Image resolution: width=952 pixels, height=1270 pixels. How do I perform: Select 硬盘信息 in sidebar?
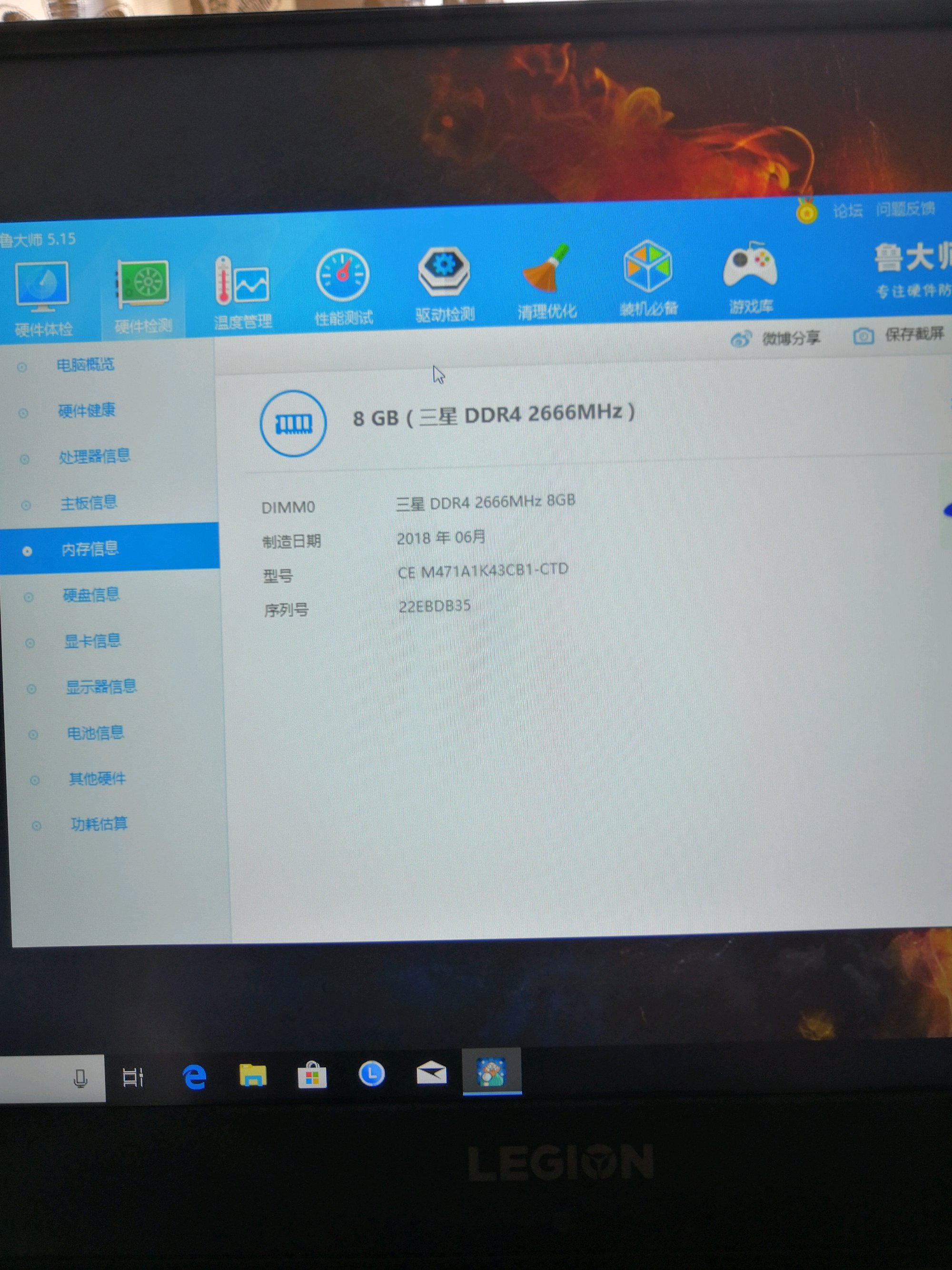point(91,595)
